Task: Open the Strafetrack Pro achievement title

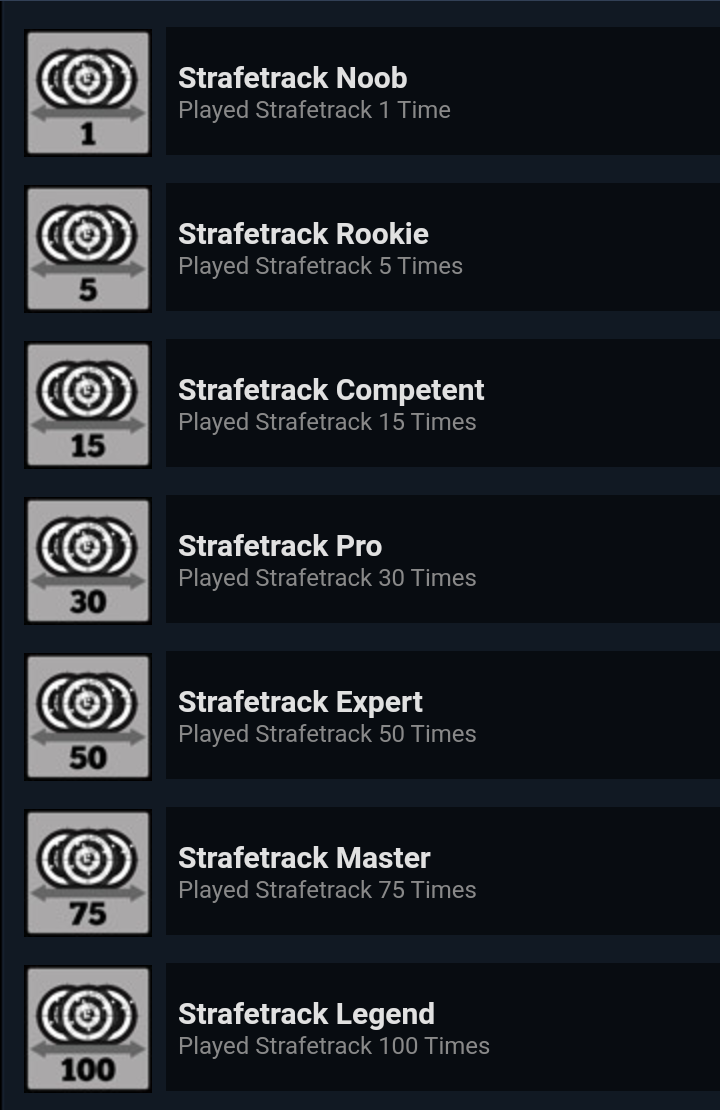Action: click(280, 546)
